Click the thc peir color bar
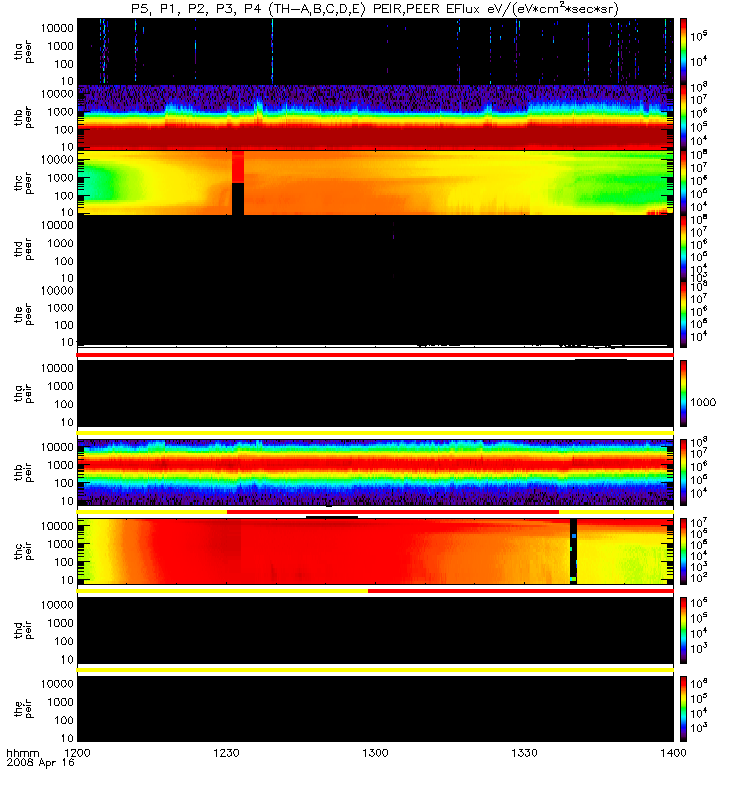The image size is (750, 800). pyautogui.click(x=683, y=552)
